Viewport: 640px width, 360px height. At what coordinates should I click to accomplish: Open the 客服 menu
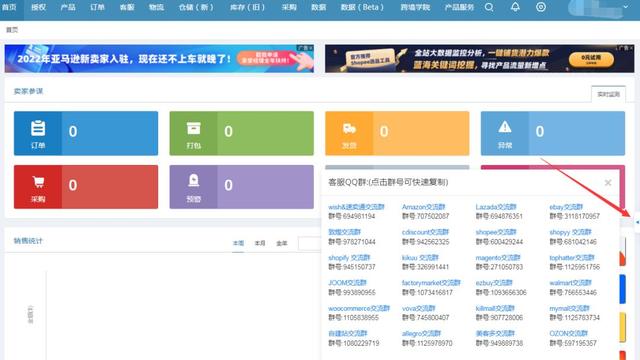point(127,7)
